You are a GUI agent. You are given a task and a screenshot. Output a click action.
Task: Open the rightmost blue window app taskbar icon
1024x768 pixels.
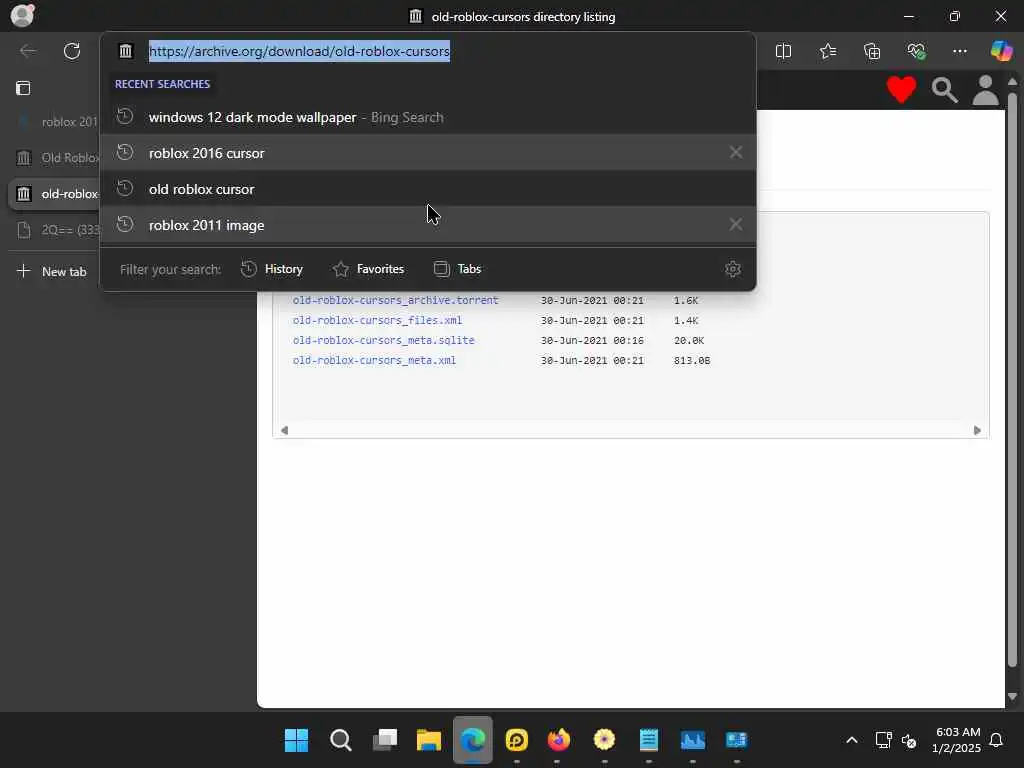737,740
